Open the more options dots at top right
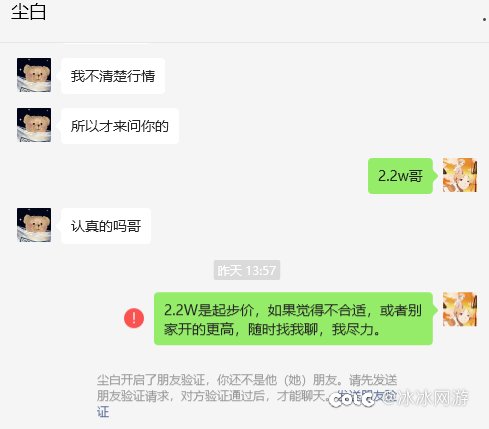The height and width of the screenshot is (429, 489). 484,19
